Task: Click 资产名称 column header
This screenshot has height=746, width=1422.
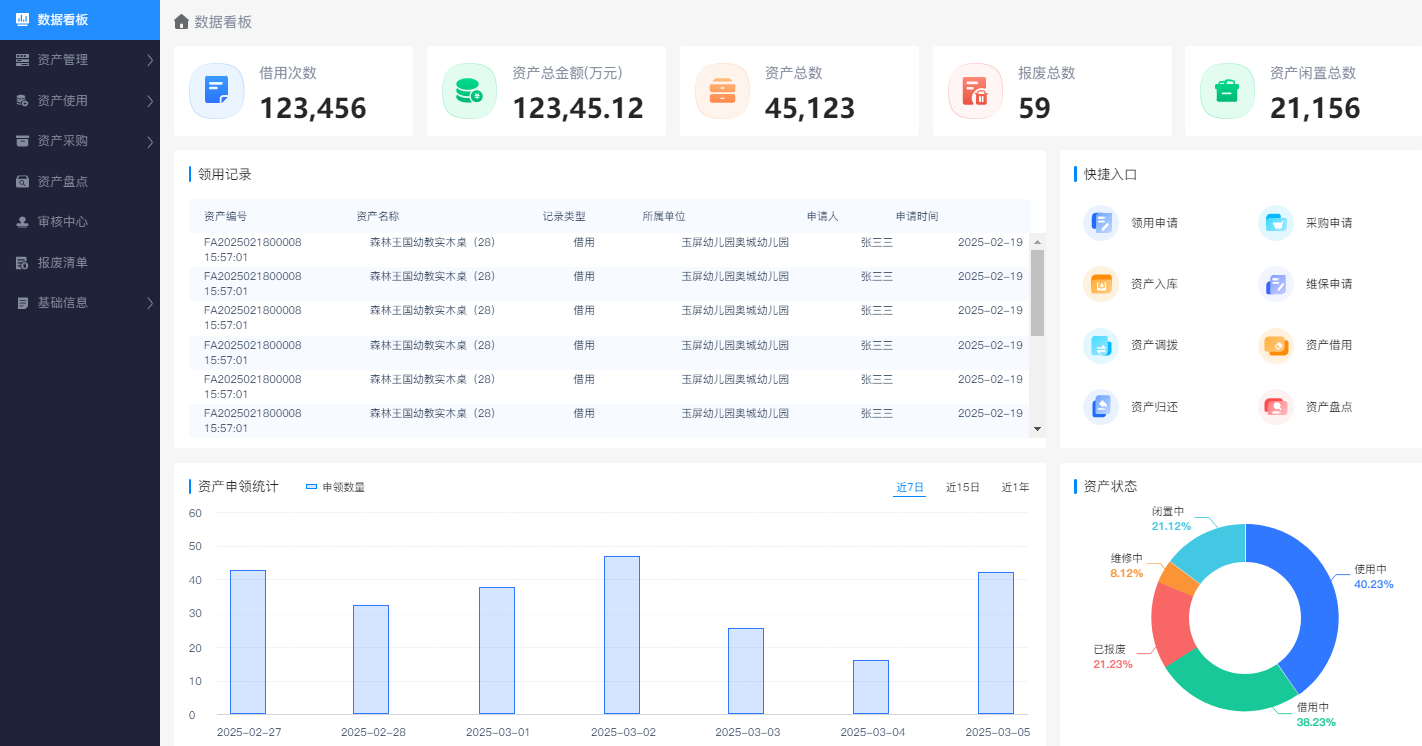Action: [378, 217]
